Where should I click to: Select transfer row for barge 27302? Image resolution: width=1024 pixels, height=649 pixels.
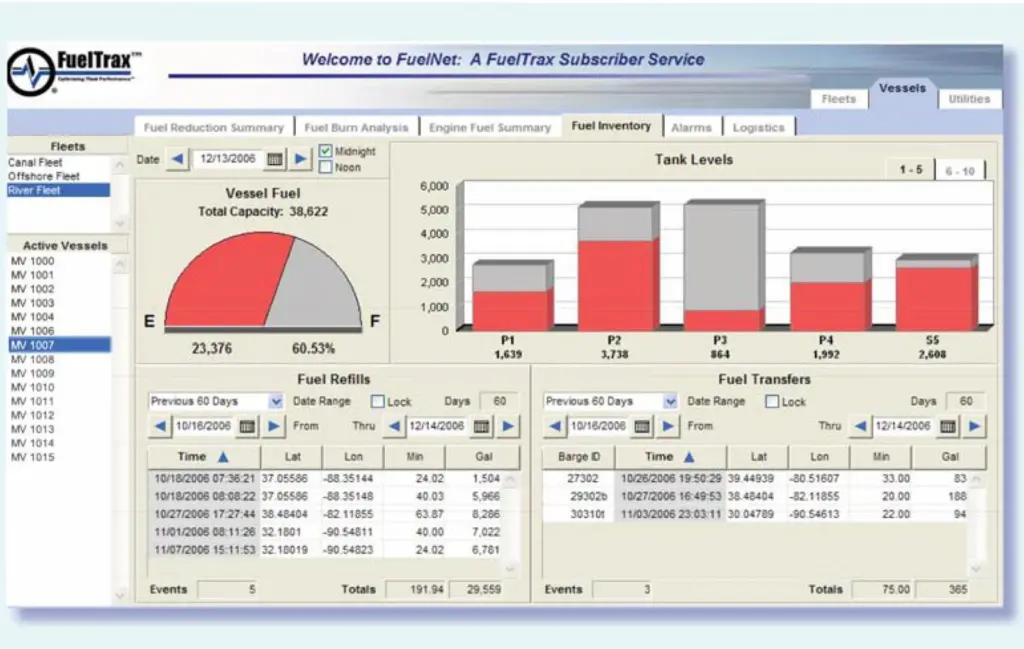756,479
